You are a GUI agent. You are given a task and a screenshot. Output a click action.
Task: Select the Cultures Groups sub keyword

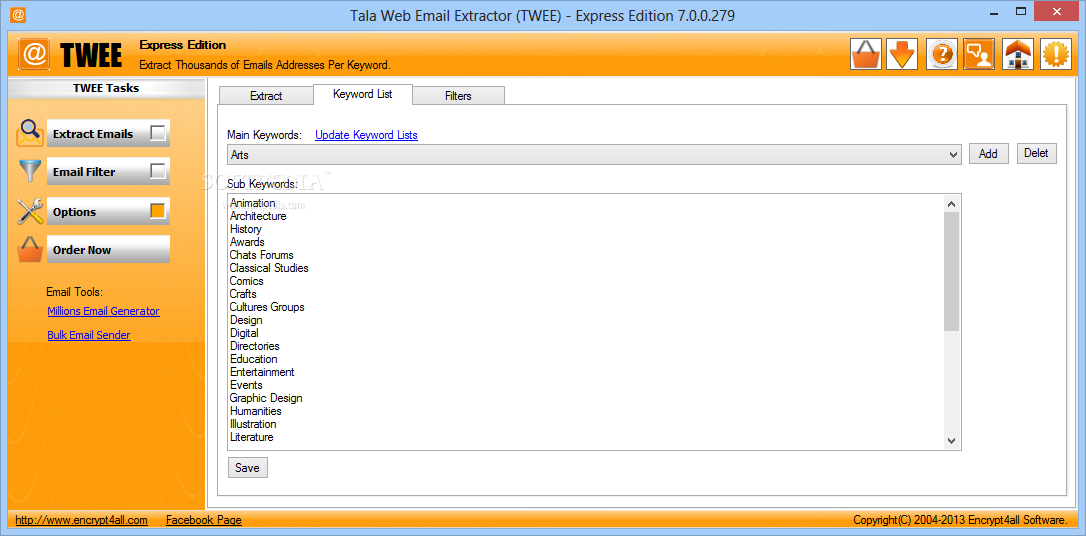[x=267, y=307]
